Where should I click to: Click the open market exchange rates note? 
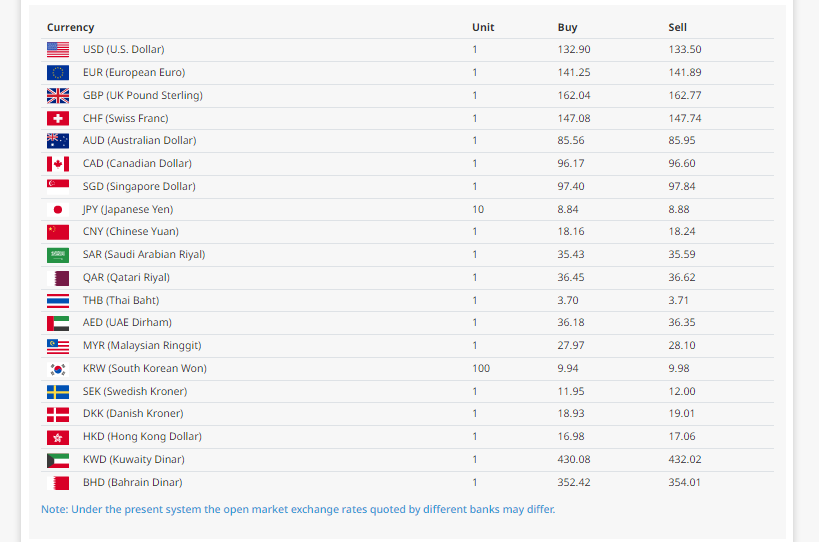(298, 509)
